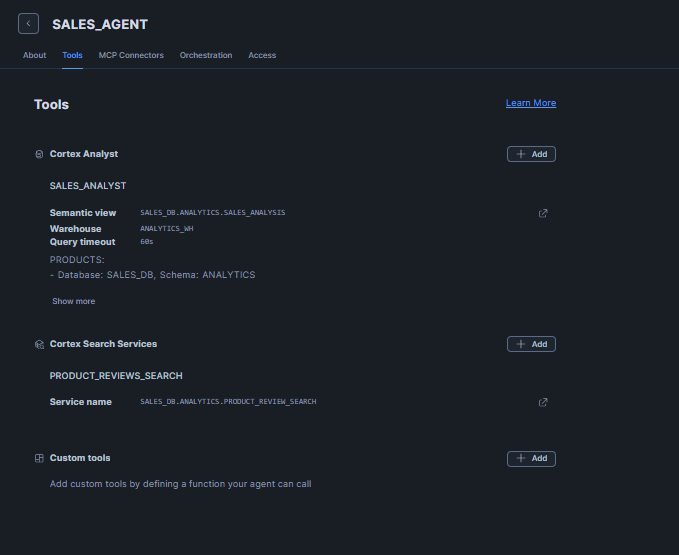679x555 pixels.
Task: Add a new Cortex Analyst tool
Action: pos(531,154)
